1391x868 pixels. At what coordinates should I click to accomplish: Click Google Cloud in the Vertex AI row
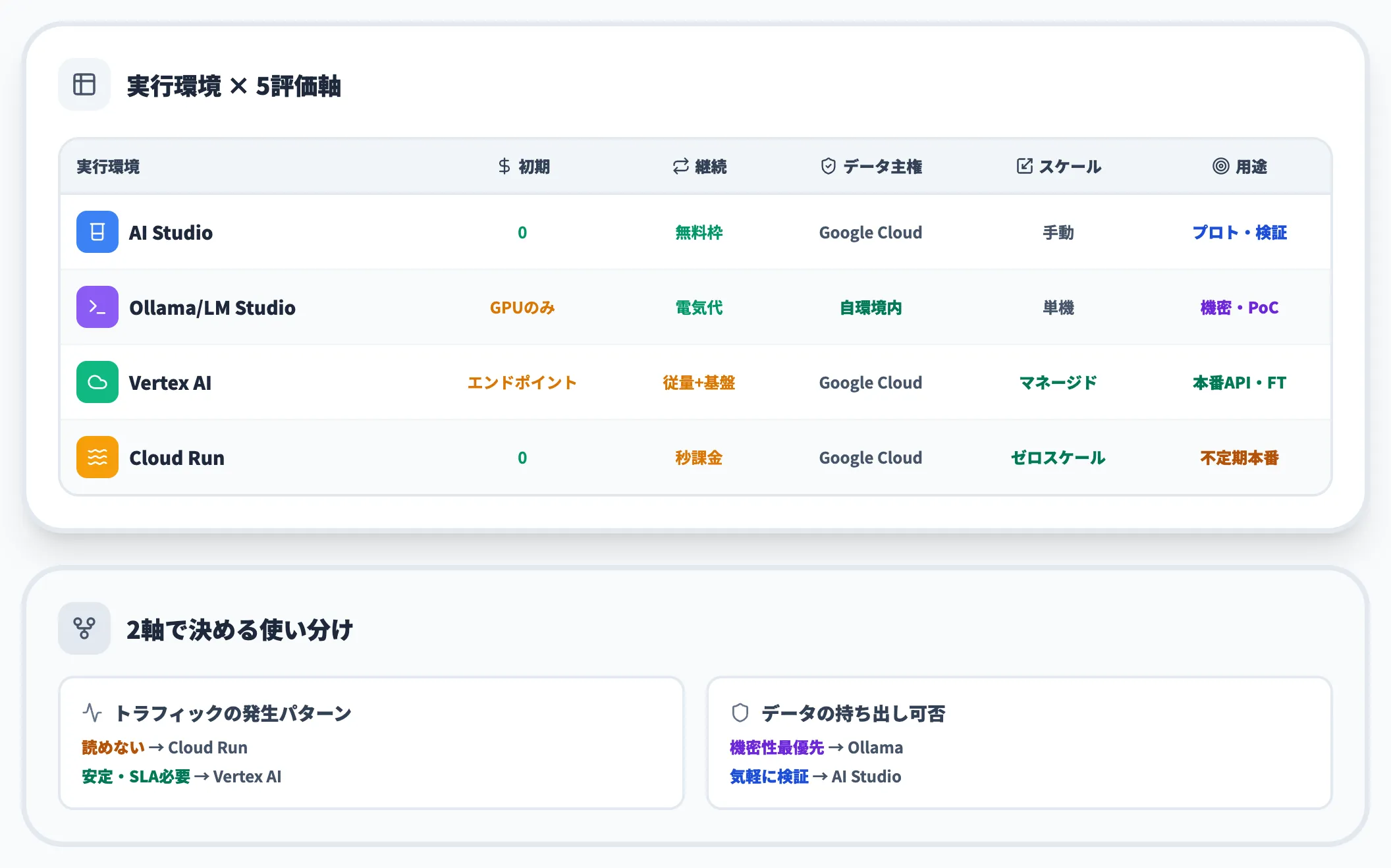871,383
